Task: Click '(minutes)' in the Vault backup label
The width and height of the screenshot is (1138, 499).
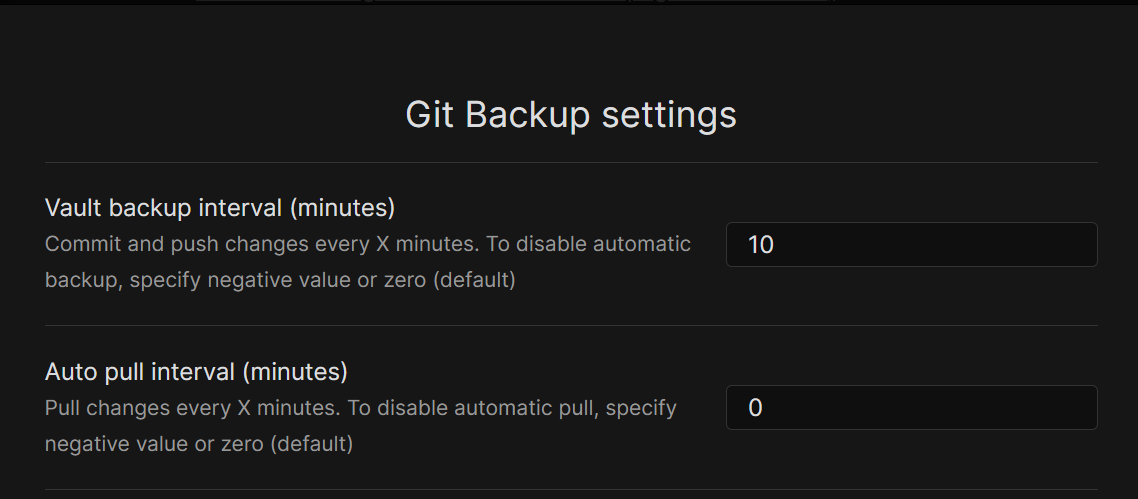Action: click(343, 208)
